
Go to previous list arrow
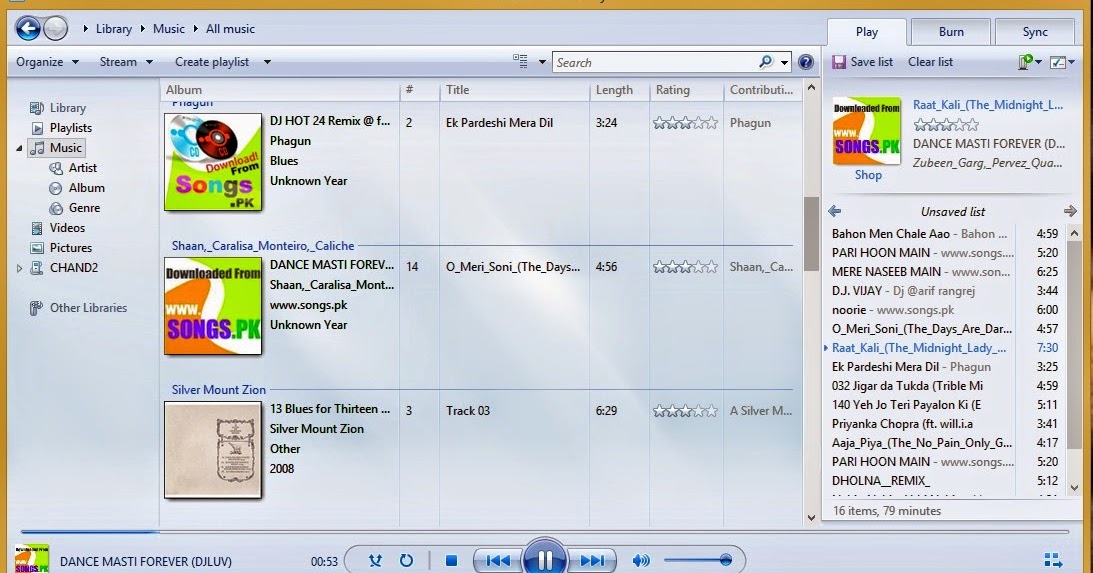point(834,211)
